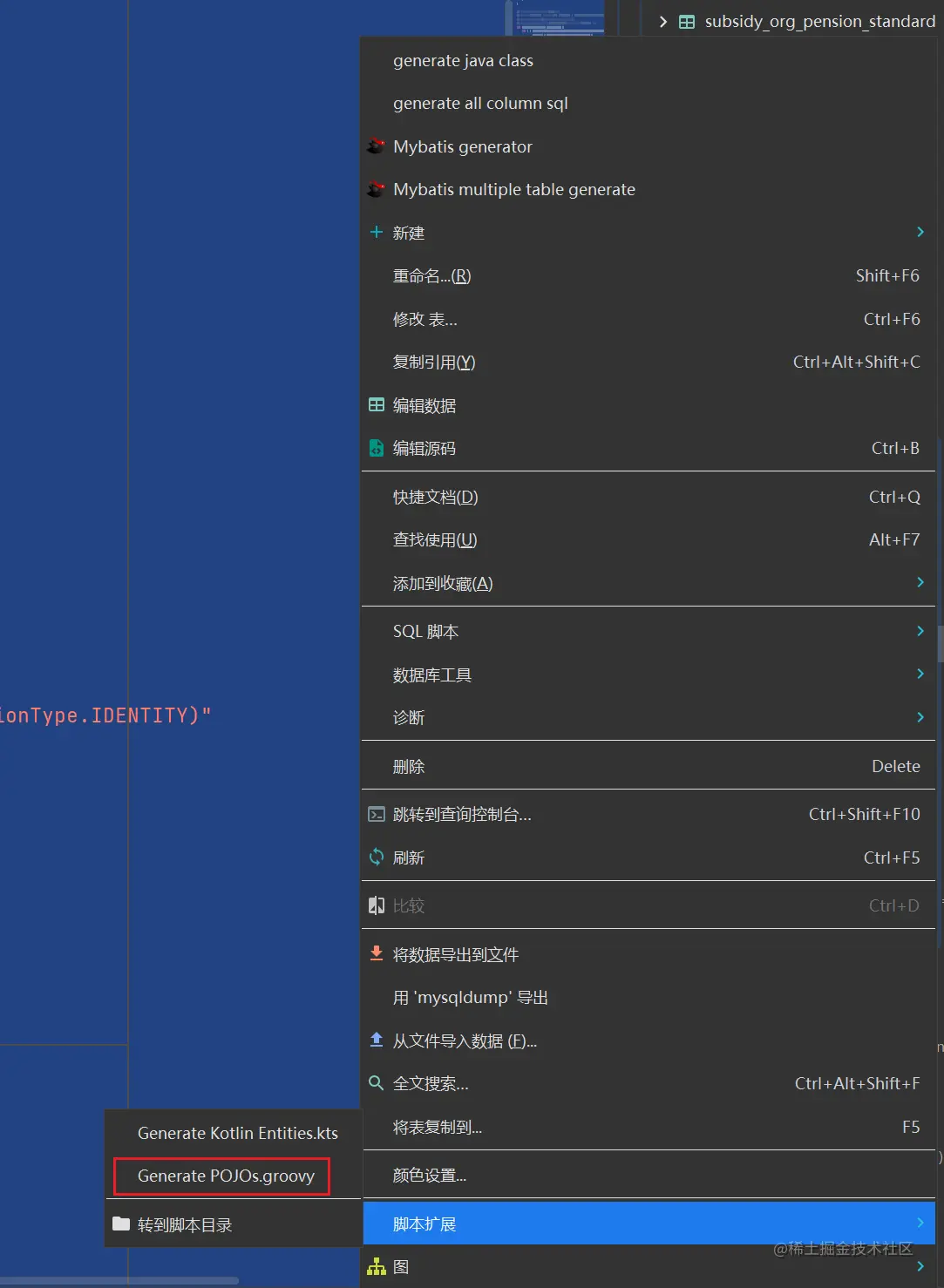Expand the subsidy_org_pension_standard tree node
This screenshot has width=944, height=1288.
click(663, 22)
